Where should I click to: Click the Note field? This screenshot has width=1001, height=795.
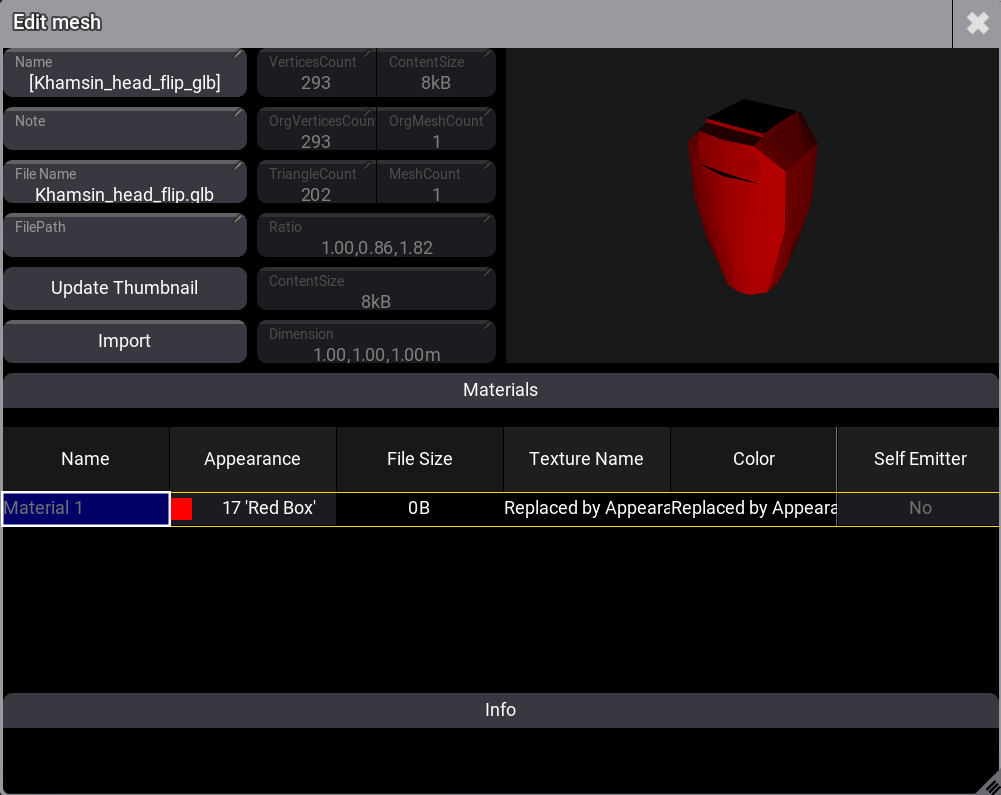pos(125,129)
